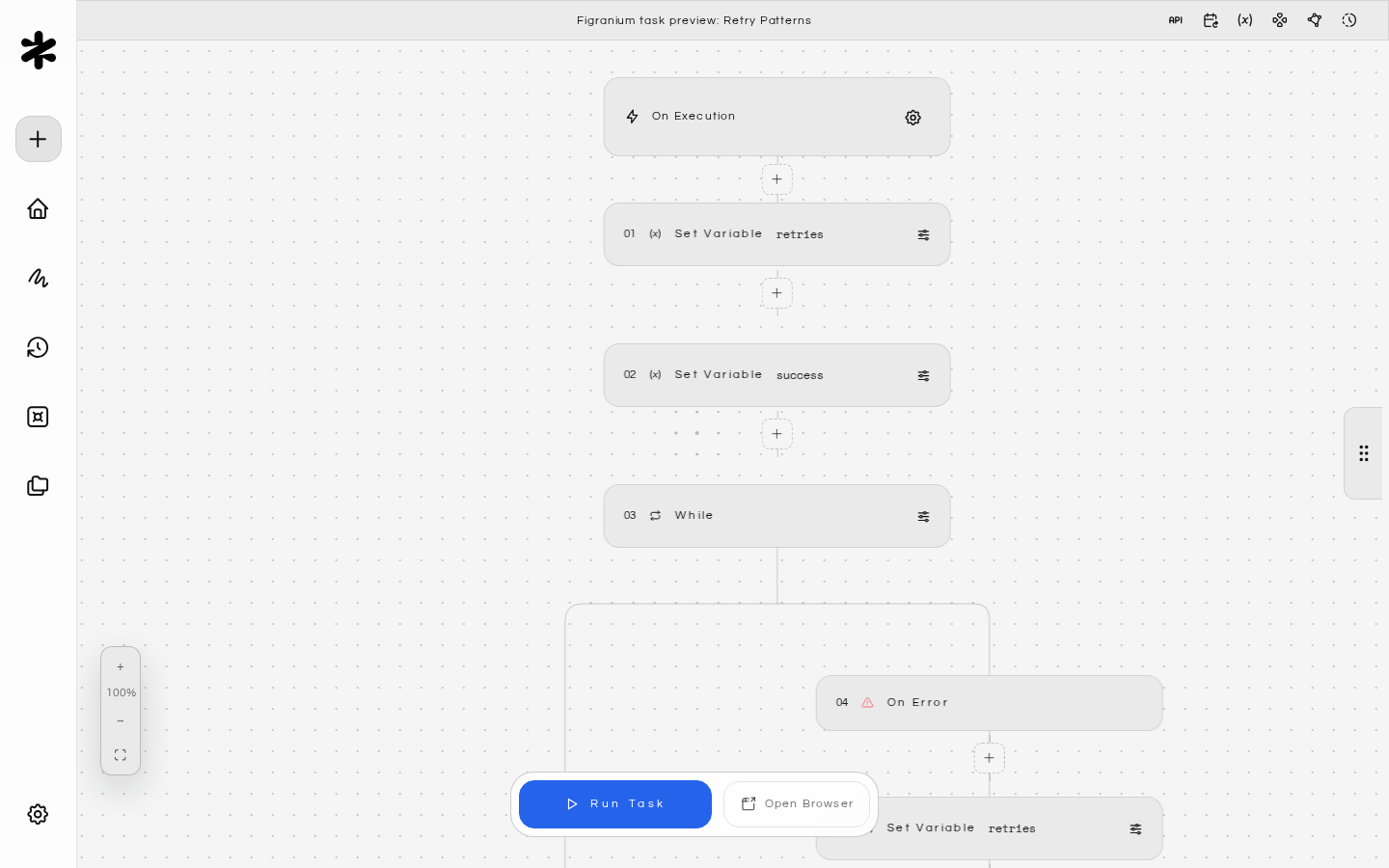The height and width of the screenshot is (868, 1389).
Task: Run the task
Action: (615, 804)
